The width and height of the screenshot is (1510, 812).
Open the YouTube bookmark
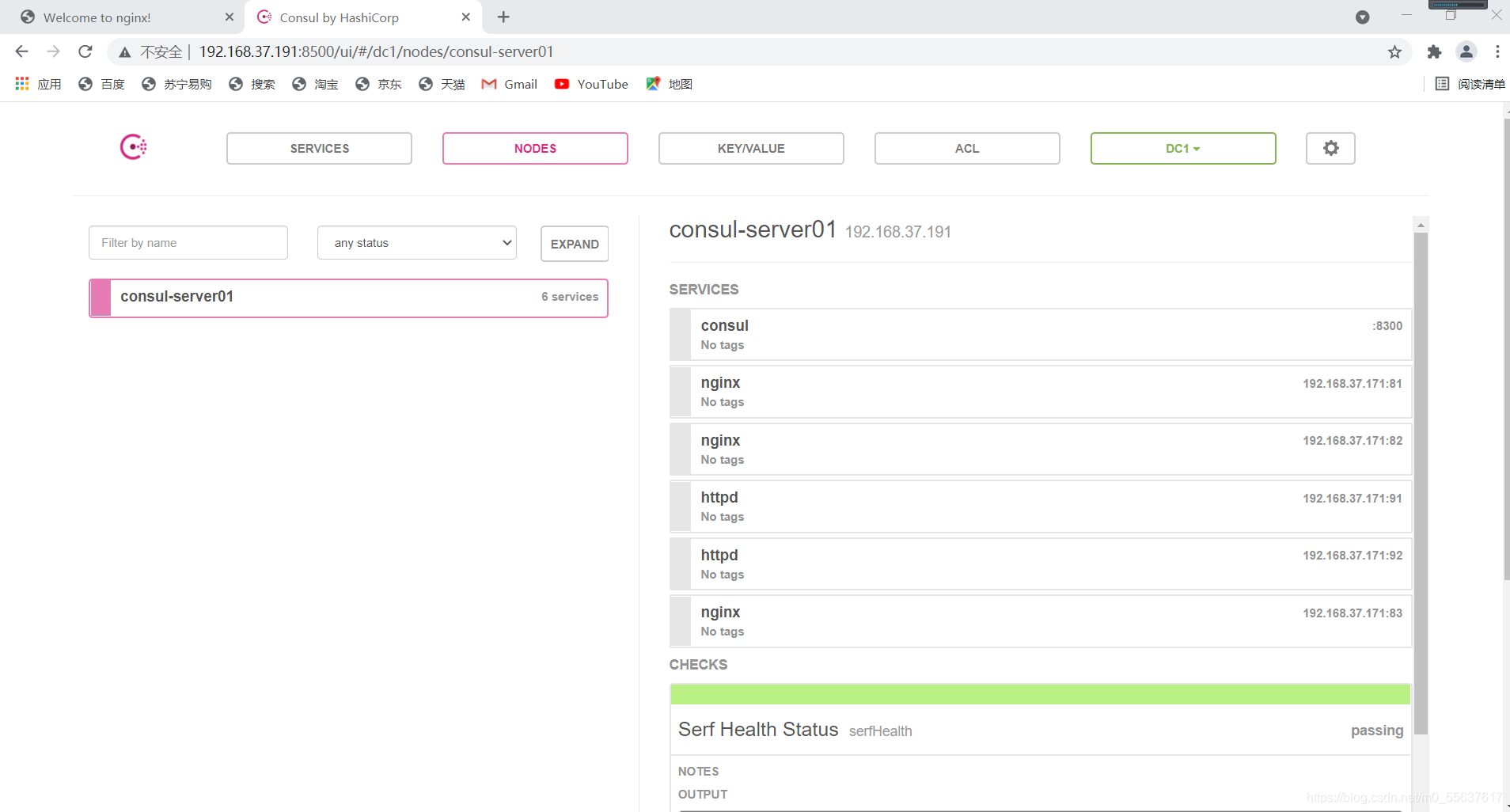pos(591,84)
